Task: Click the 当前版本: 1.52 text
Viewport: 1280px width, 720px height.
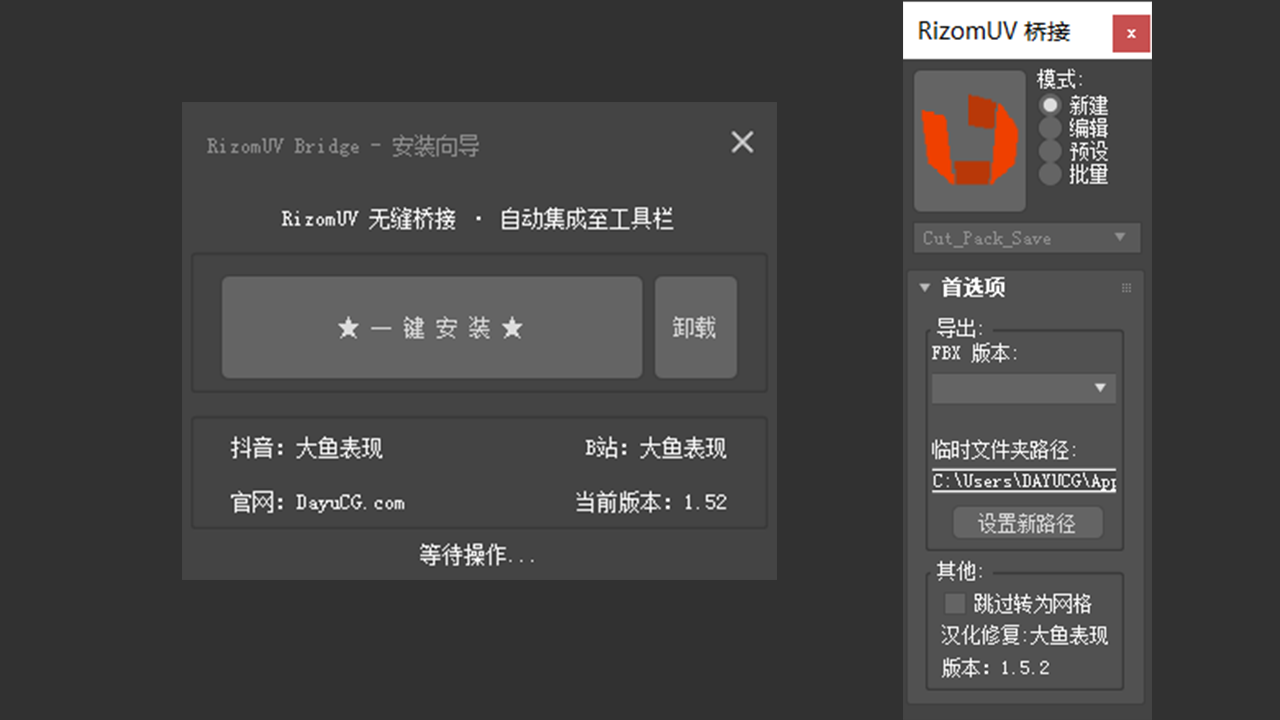Action: 651,502
